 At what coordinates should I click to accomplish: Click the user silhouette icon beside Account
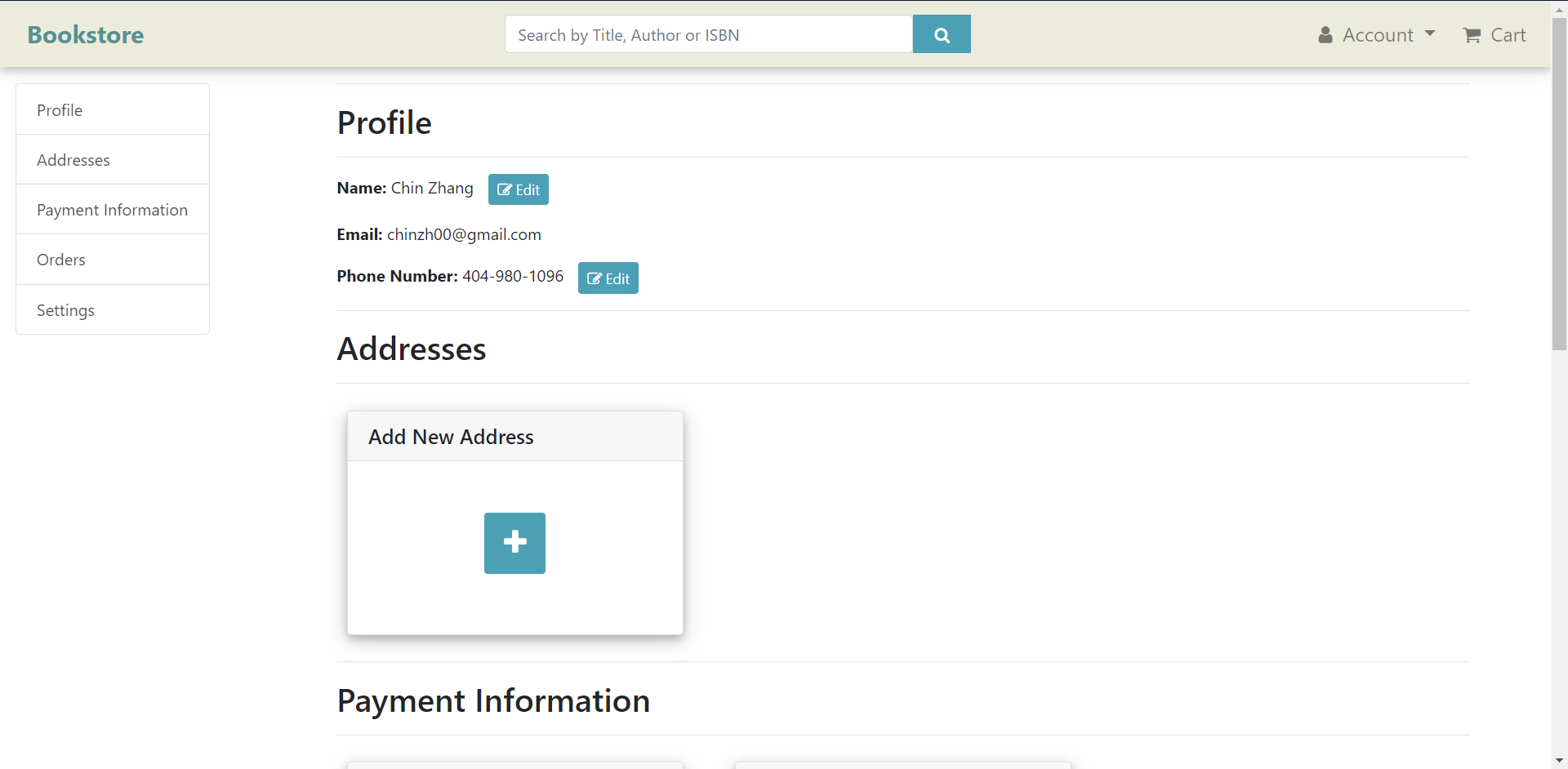1325,35
